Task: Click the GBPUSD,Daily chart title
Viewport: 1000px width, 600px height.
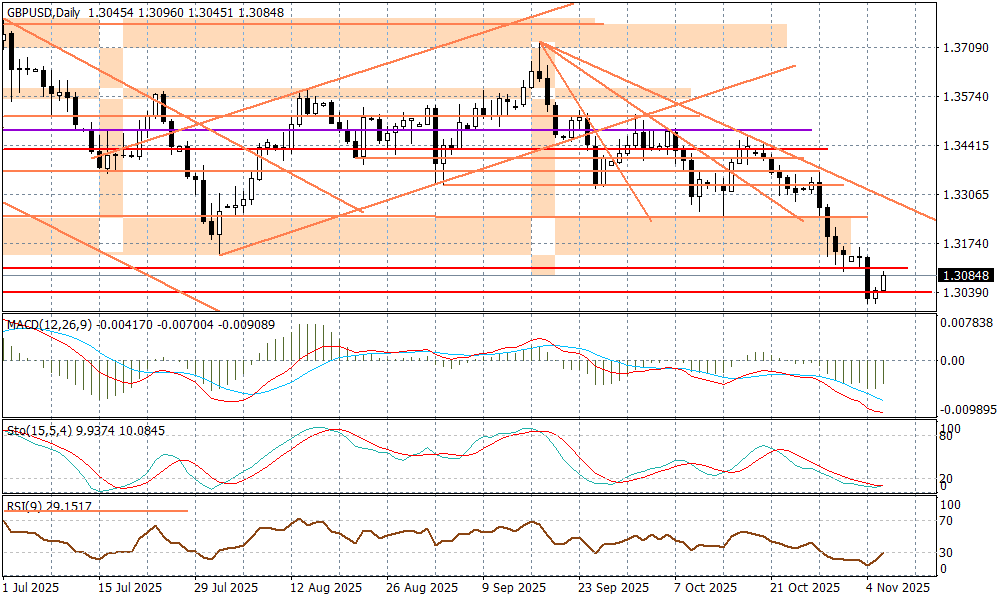Action: [42, 9]
